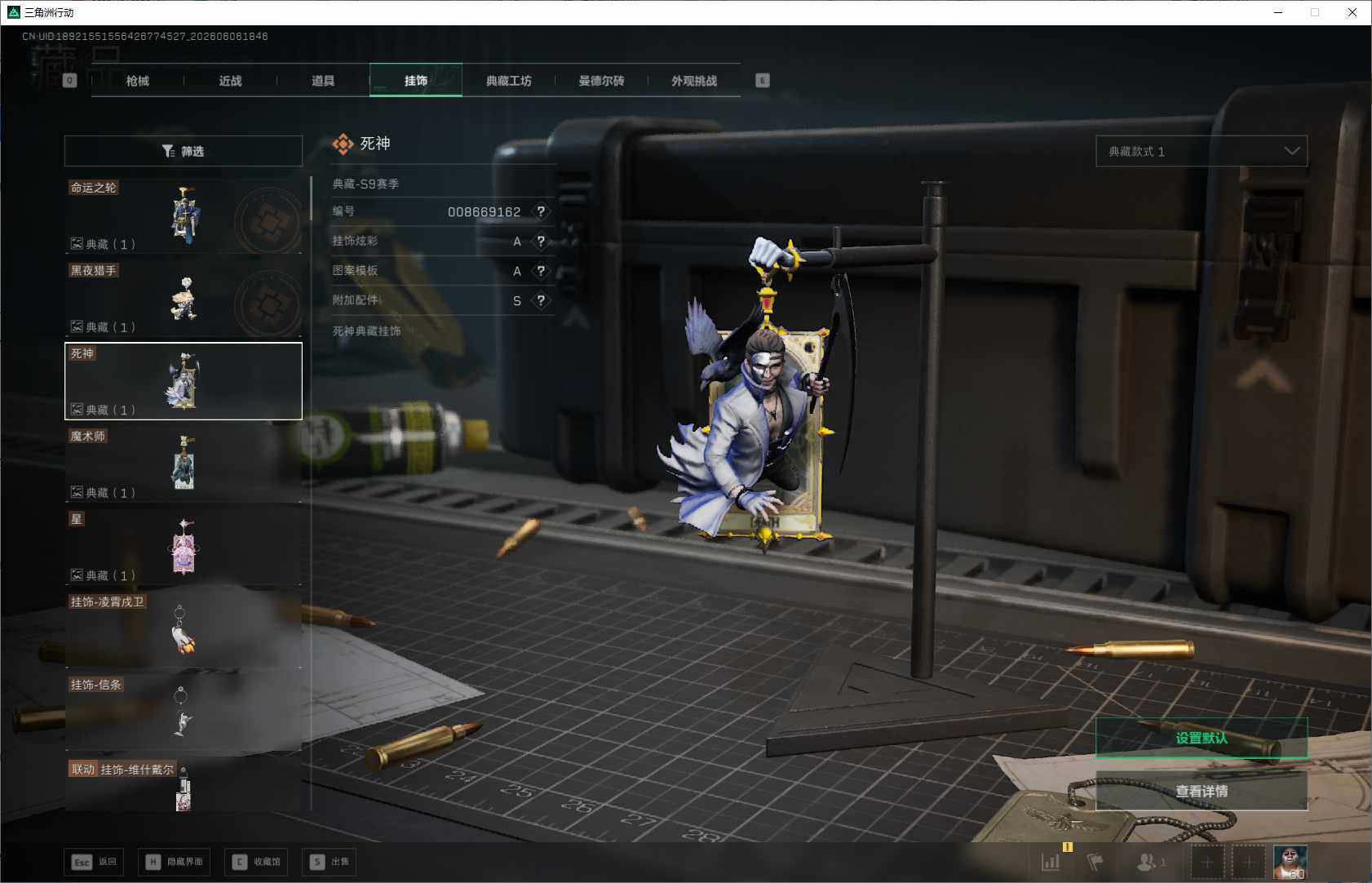Select the 联动 挂饰-维什戴尔 charm item
The image size is (1372, 883).
click(x=184, y=785)
